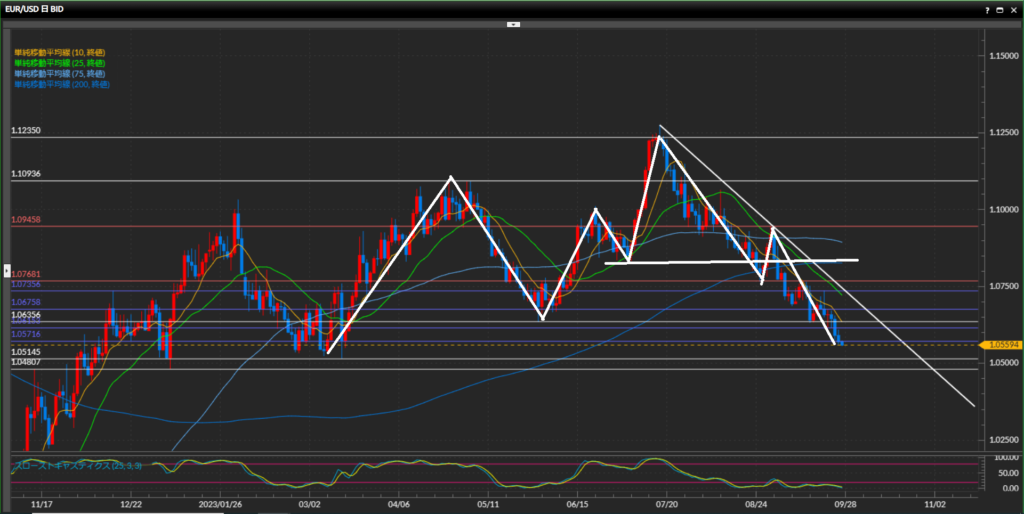This screenshot has height=514, width=1024.
Task: Close the EUR/USD chart window
Action: (1013, 9)
